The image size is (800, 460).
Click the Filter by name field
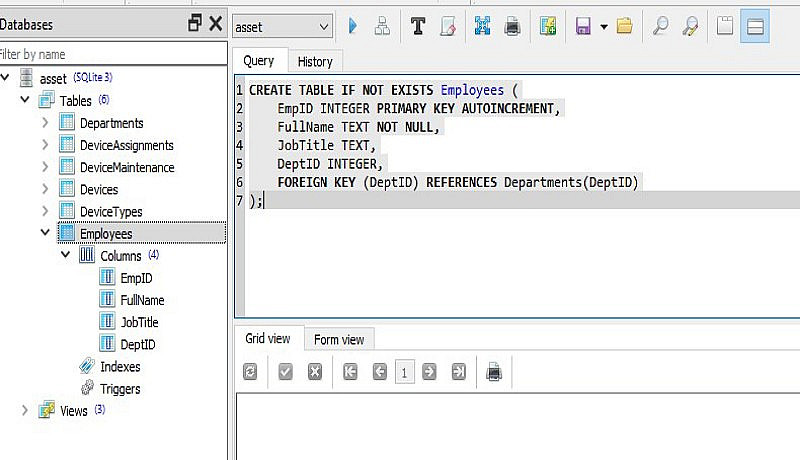[113, 54]
